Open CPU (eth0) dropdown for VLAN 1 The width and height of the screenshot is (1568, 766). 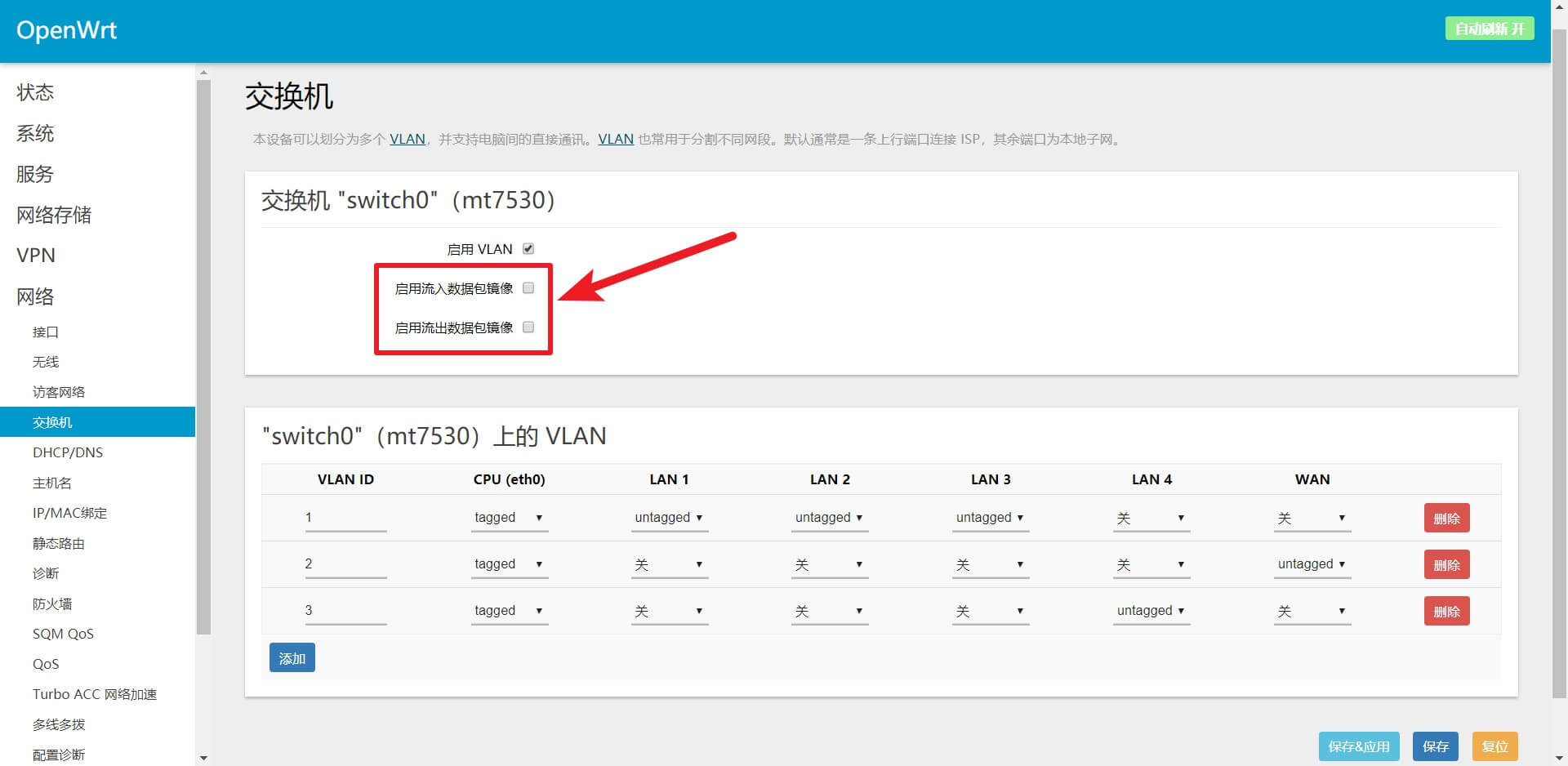tap(508, 518)
